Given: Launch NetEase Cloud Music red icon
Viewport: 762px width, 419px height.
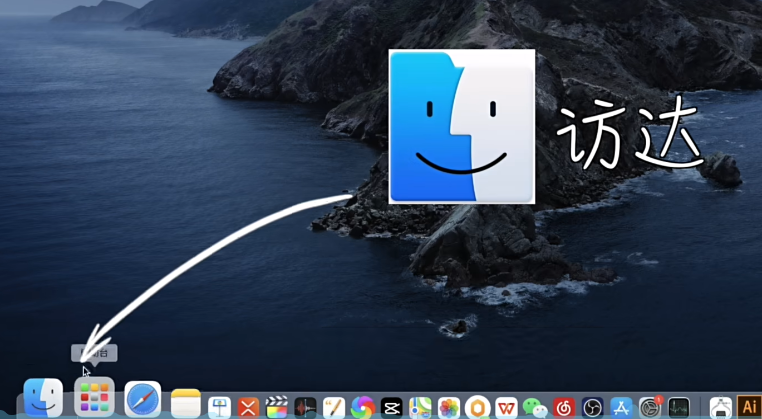Looking at the screenshot, I should click(x=564, y=407).
